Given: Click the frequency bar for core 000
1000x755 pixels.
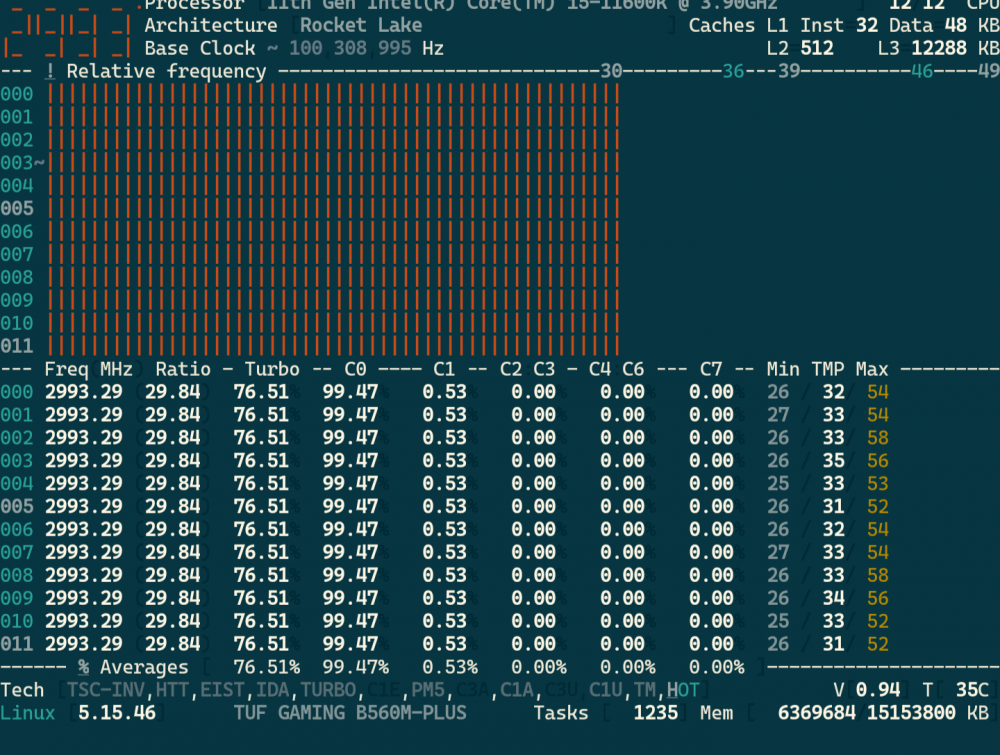Looking at the screenshot, I should tap(333, 94).
